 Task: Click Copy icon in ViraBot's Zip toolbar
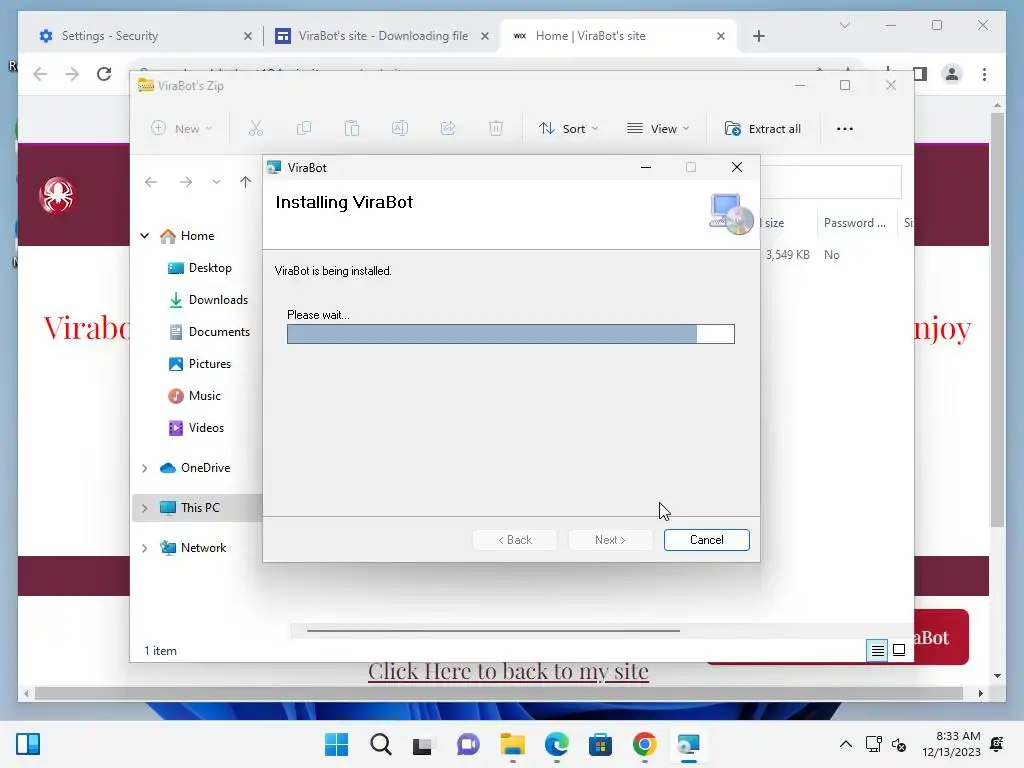[304, 129]
